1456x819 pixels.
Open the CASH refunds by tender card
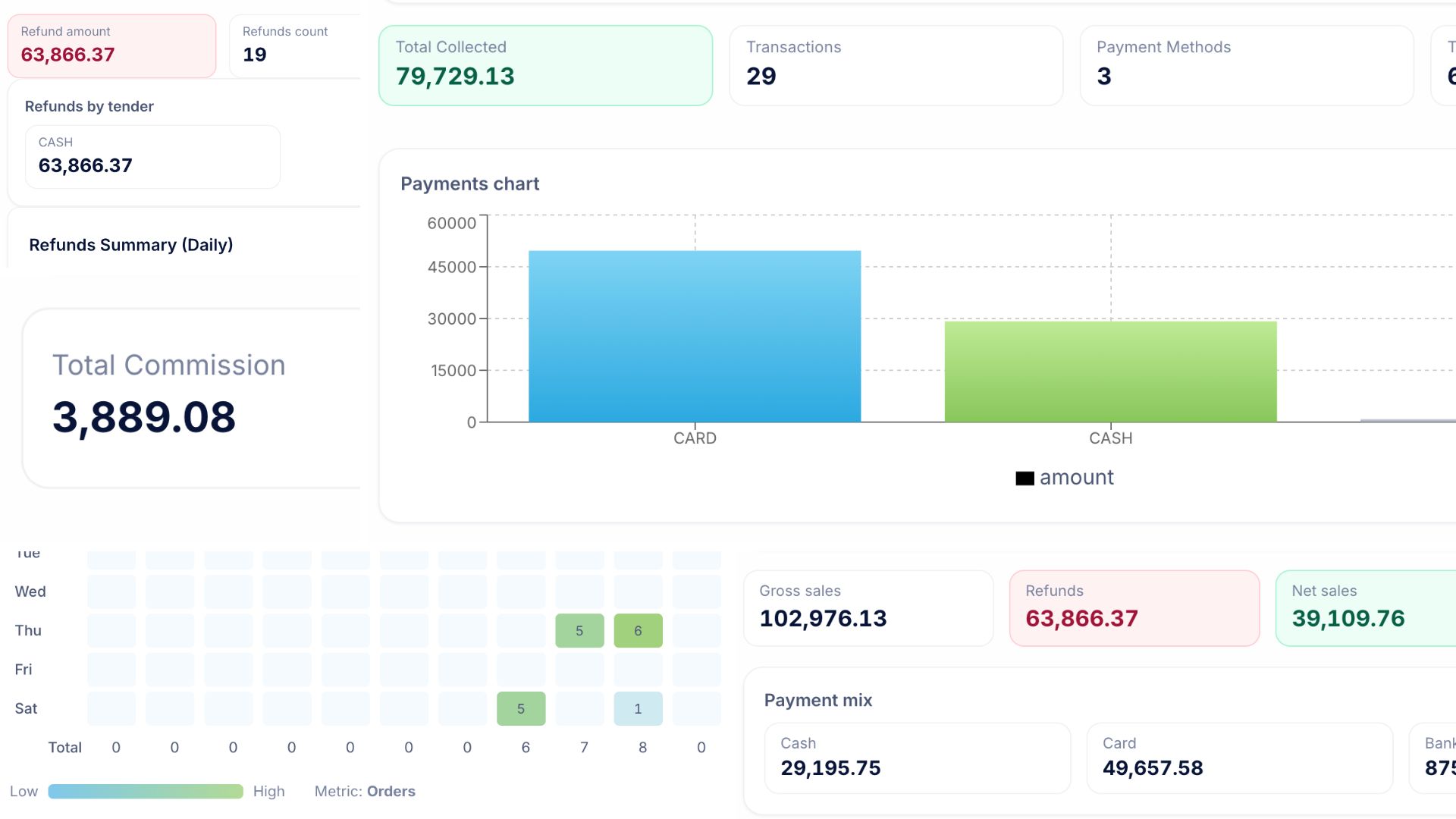(152, 156)
